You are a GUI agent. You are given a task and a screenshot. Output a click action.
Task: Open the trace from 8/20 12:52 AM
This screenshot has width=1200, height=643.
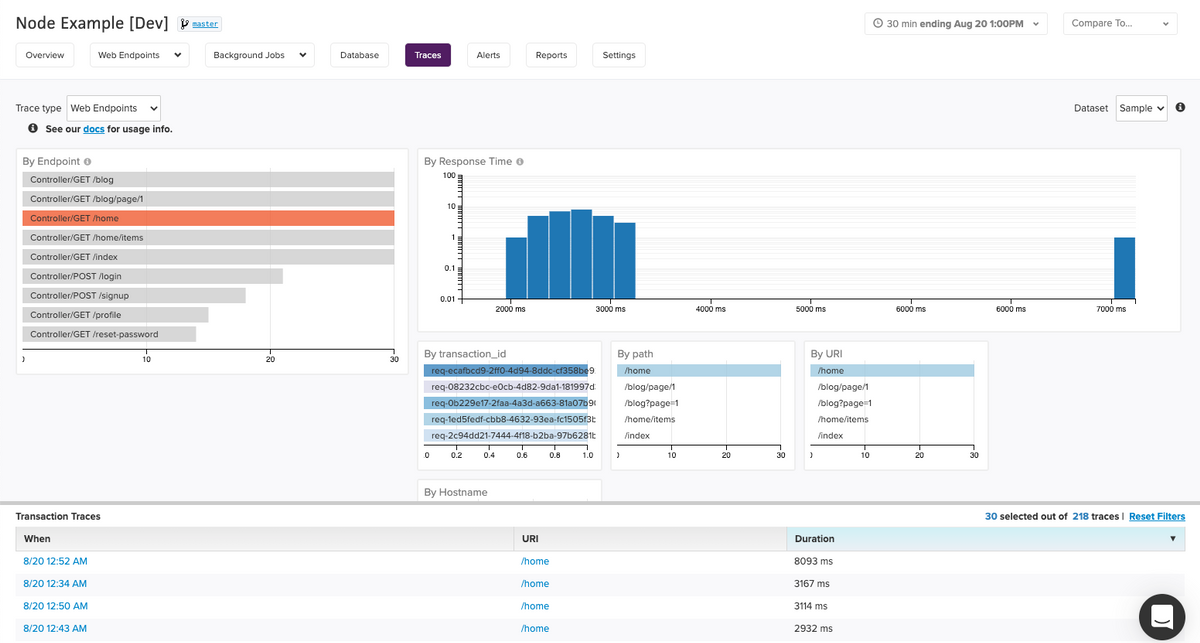[x=54, y=561]
